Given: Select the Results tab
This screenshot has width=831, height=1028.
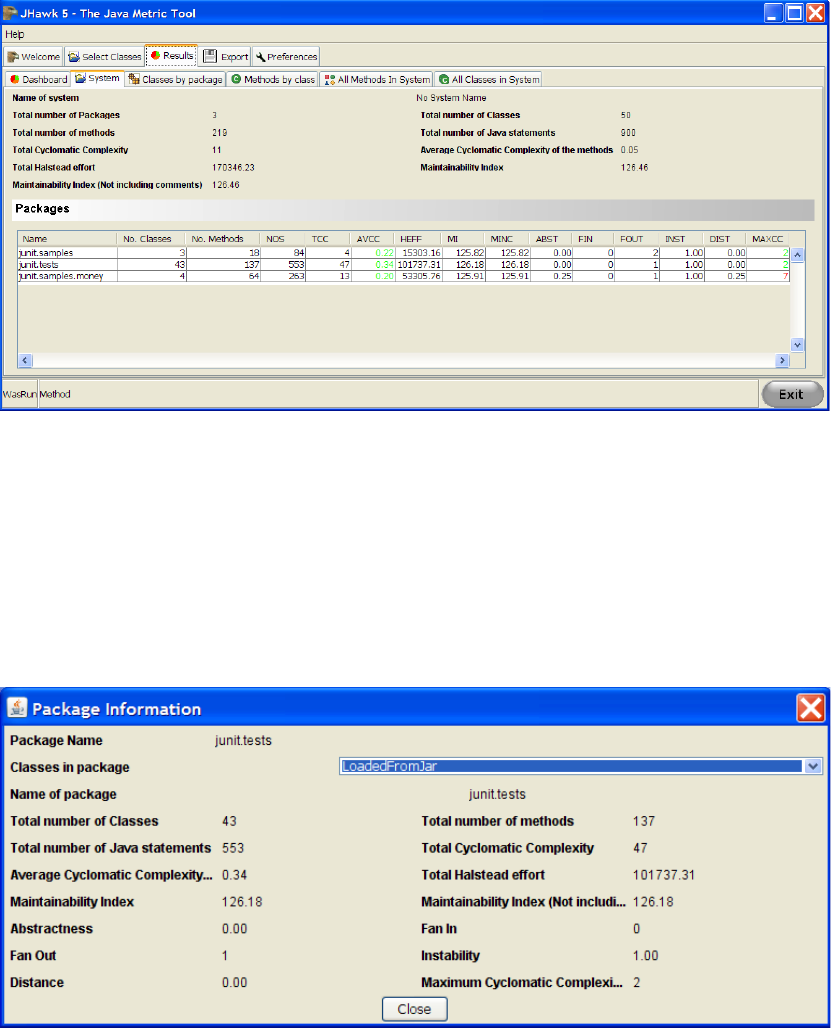Looking at the screenshot, I should pyautogui.click(x=172, y=56).
